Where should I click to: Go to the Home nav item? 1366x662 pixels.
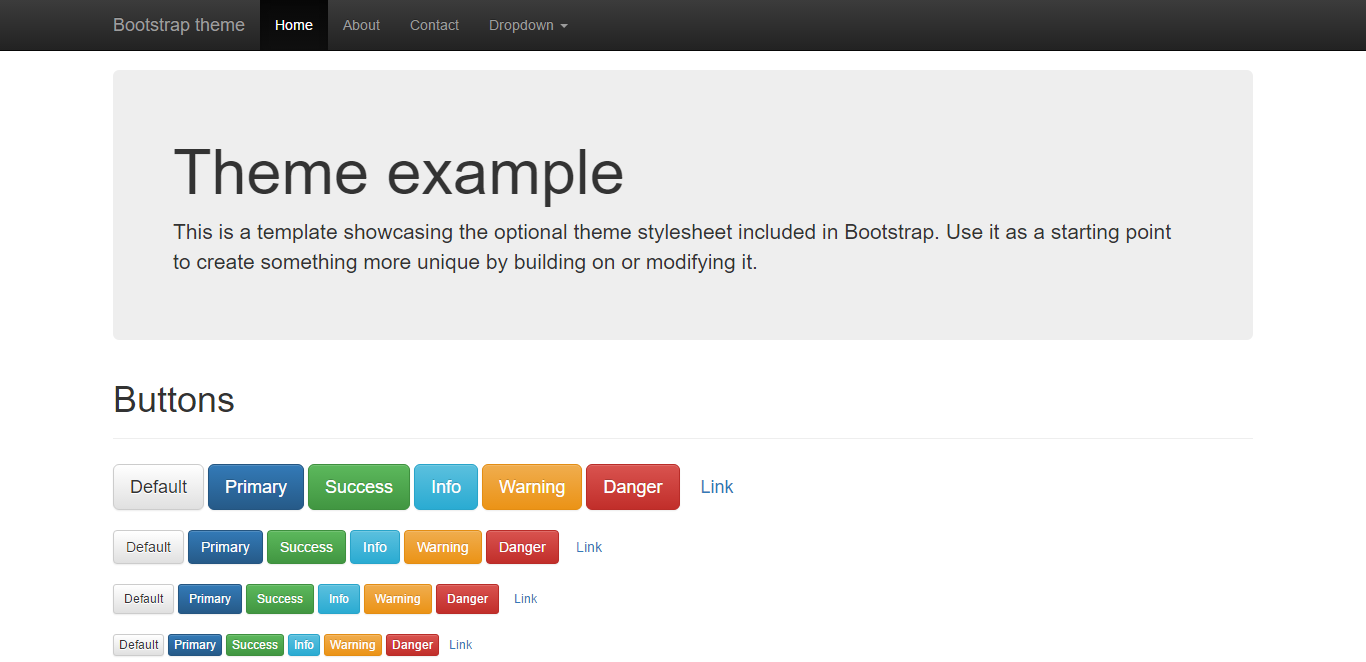pos(294,25)
